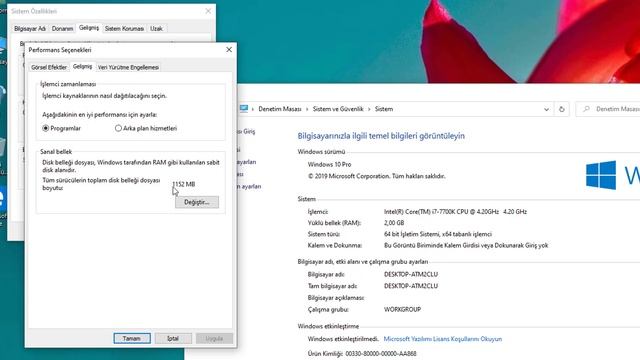
Task: Open the Gelişmiş tab in Performans Seçenekleri
Action: (82, 66)
